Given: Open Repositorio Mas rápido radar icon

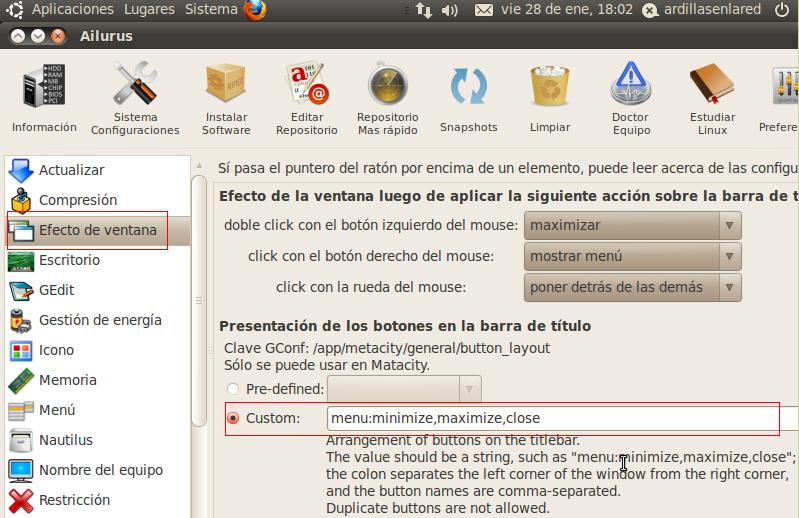Looking at the screenshot, I should click(387, 84).
